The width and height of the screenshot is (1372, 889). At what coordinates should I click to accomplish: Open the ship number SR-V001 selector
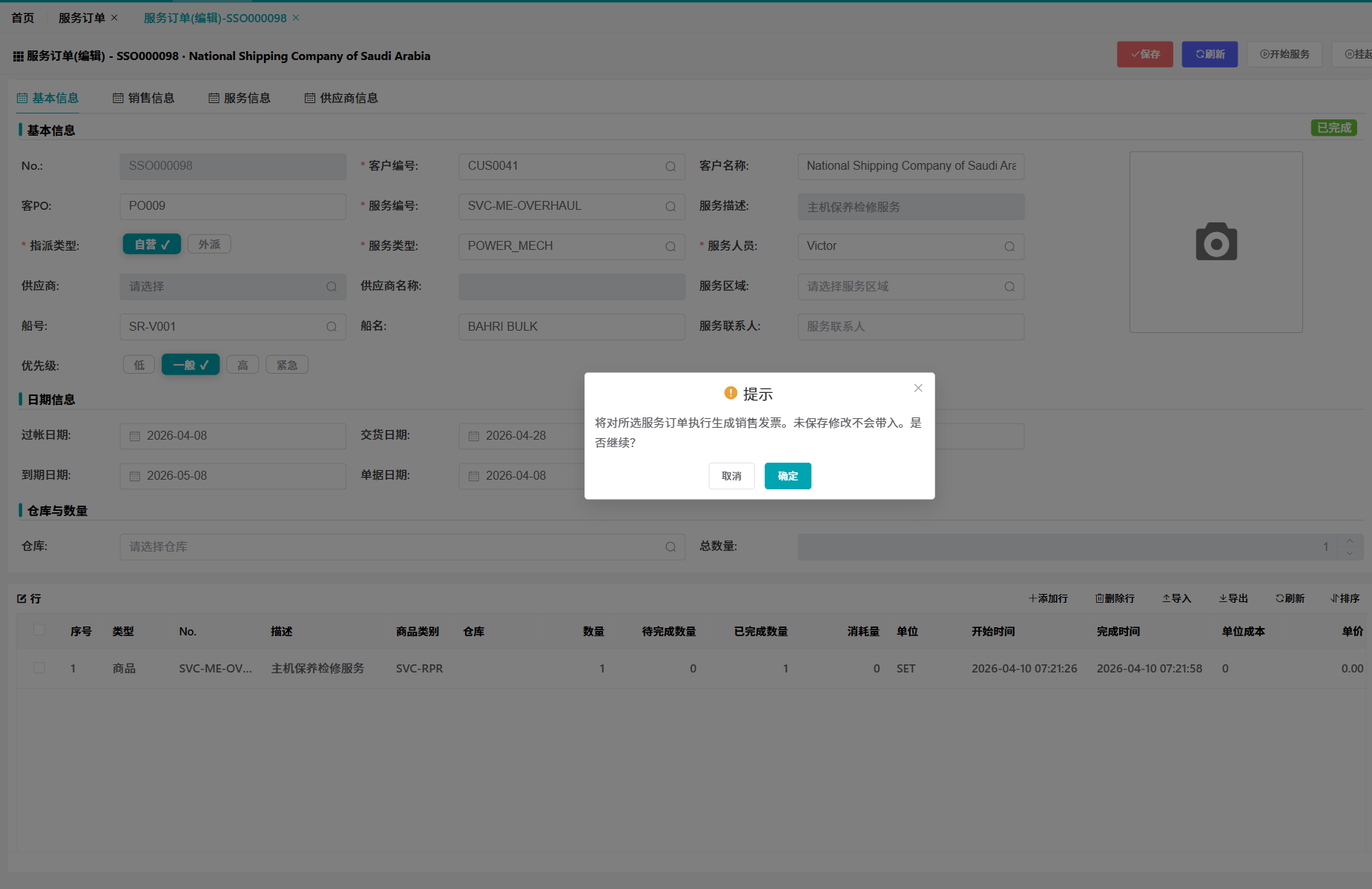(x=232, y=326)
